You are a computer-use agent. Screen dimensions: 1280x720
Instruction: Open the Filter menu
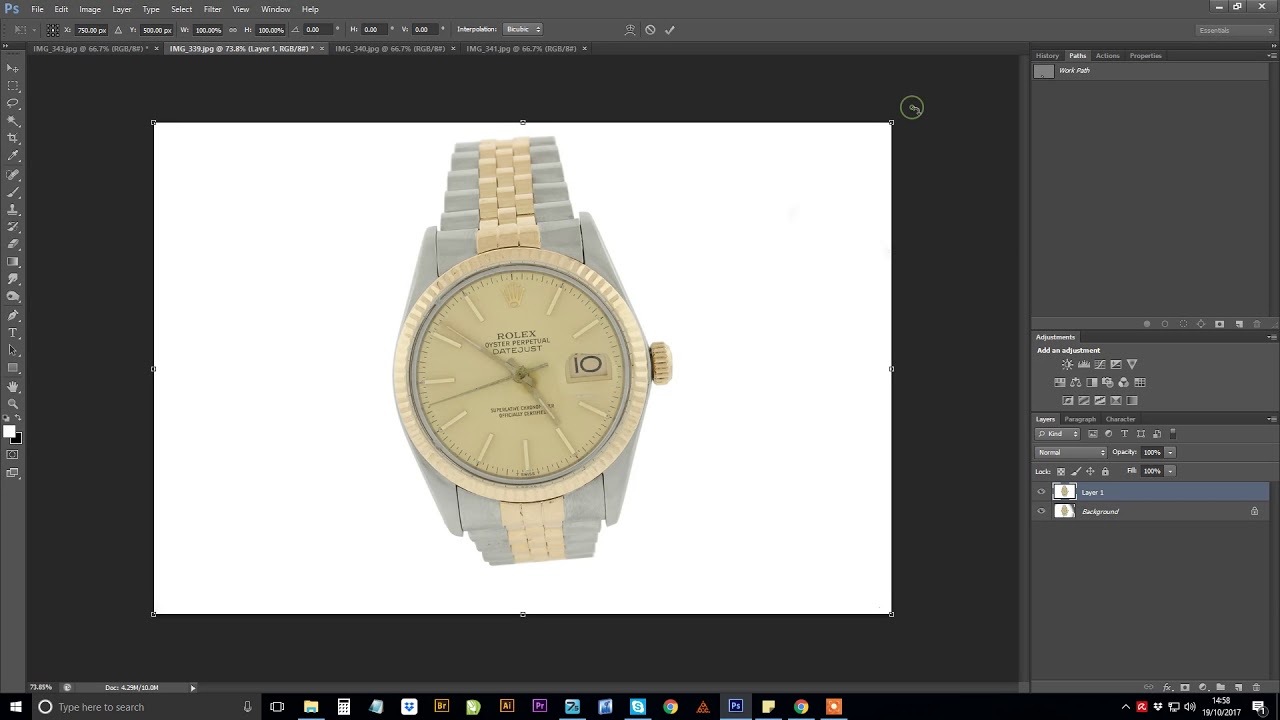point(212,9)
